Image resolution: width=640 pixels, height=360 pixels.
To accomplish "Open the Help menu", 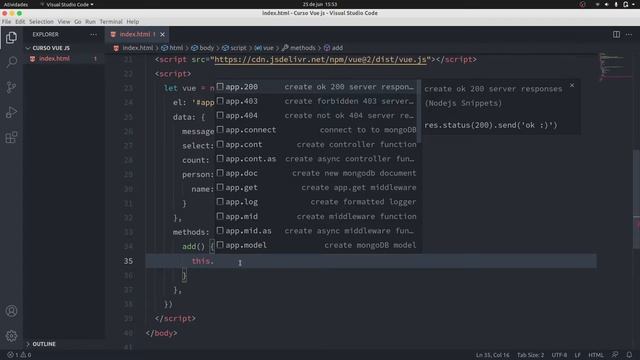I will pyautogui.click(x=133, y=22).
